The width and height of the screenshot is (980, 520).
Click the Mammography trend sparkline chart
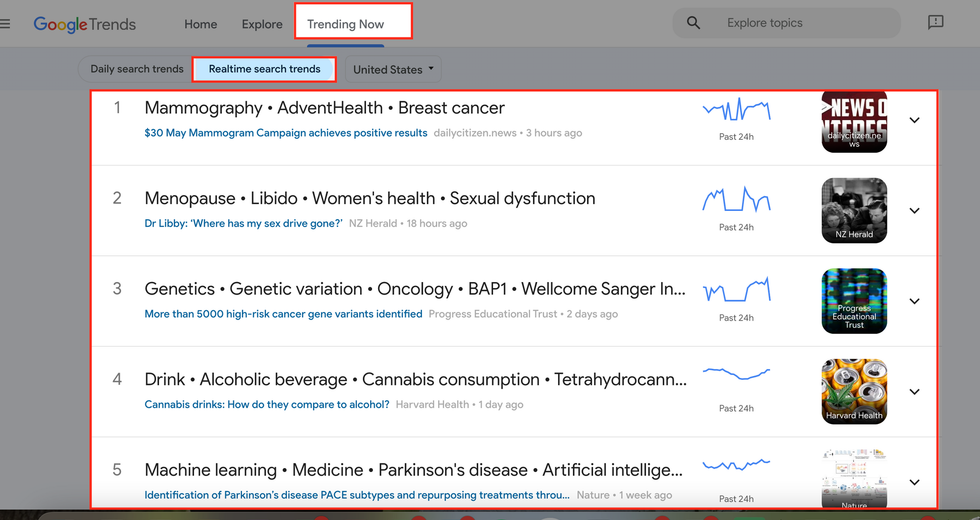736,109
